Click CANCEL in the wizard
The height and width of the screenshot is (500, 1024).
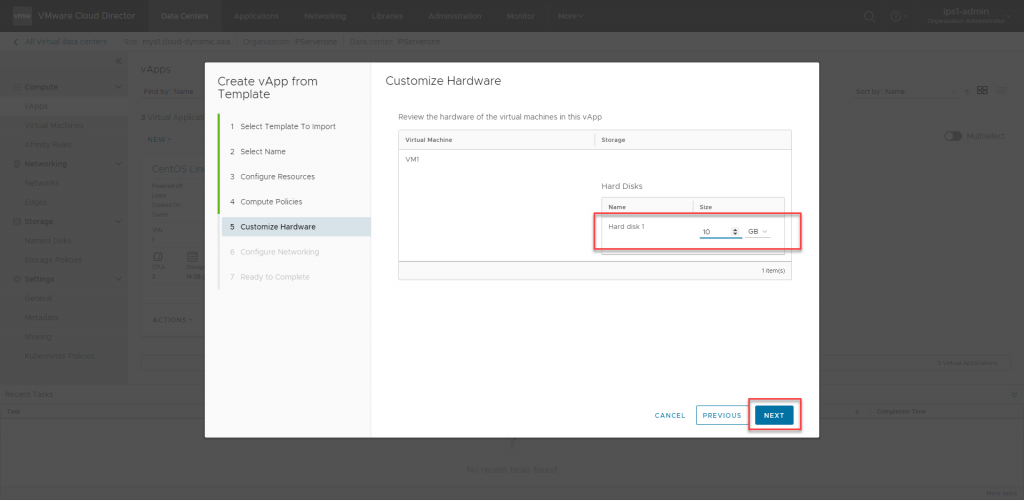click(670, 415)
